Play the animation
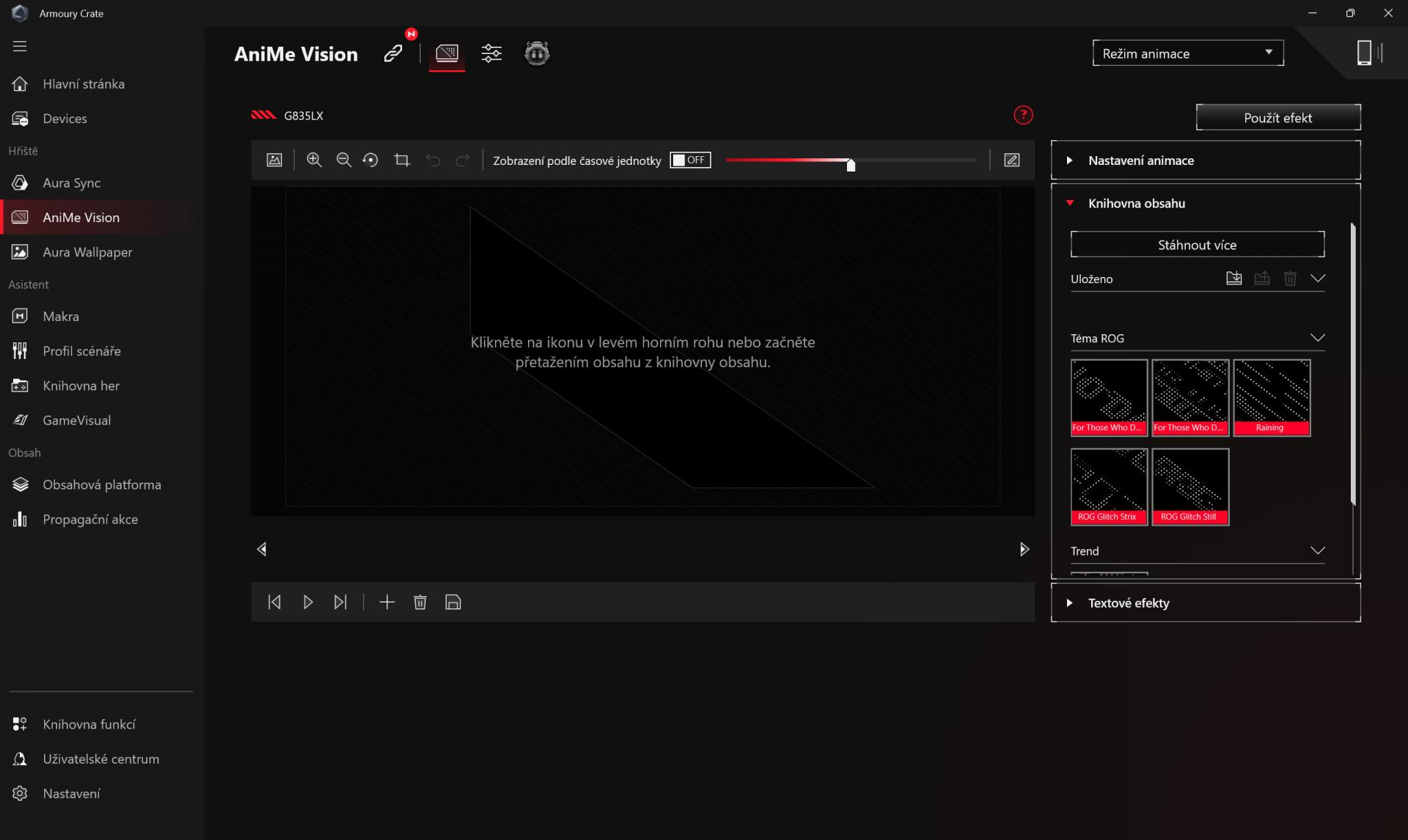 308,602
